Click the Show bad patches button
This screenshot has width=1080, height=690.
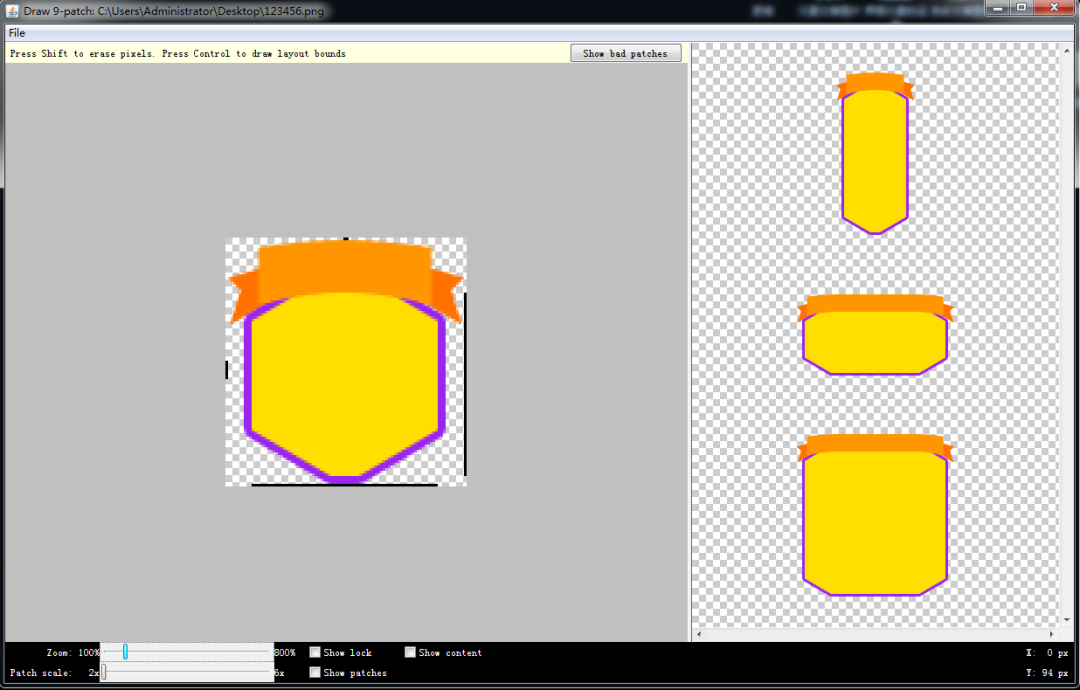(x=625, y=53)
